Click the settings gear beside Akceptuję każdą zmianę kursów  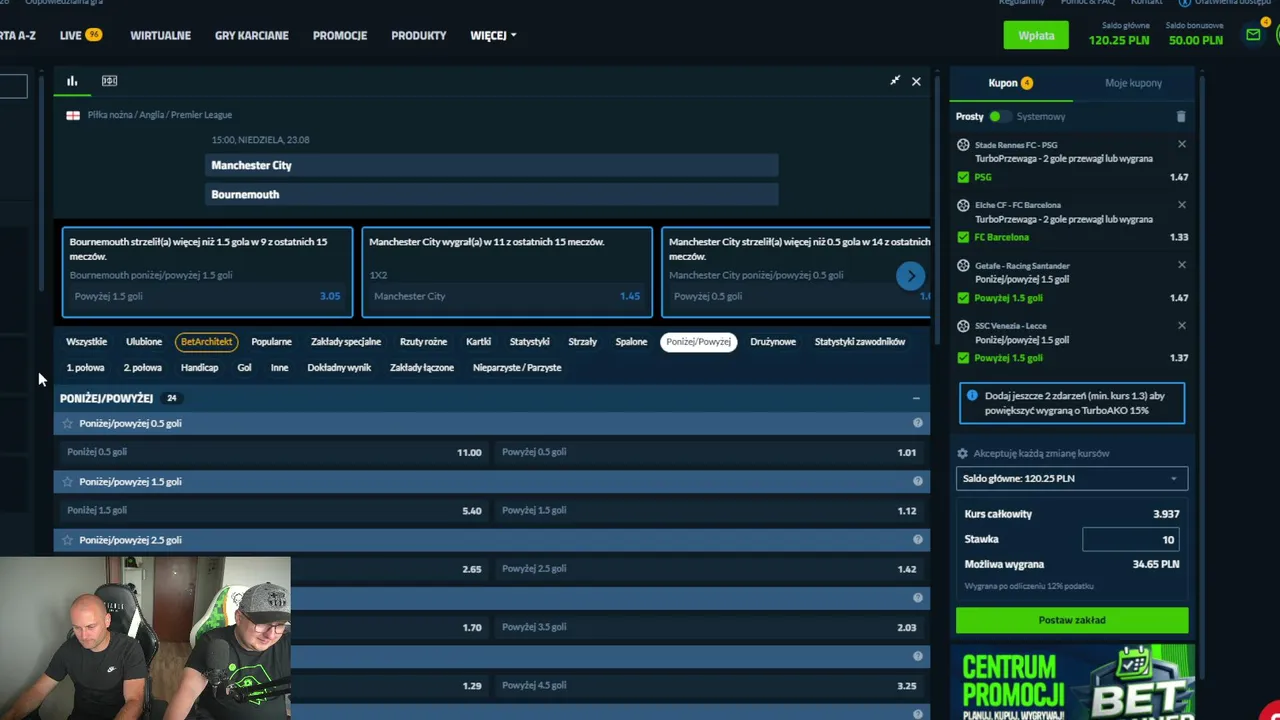[x=963, y=453]
